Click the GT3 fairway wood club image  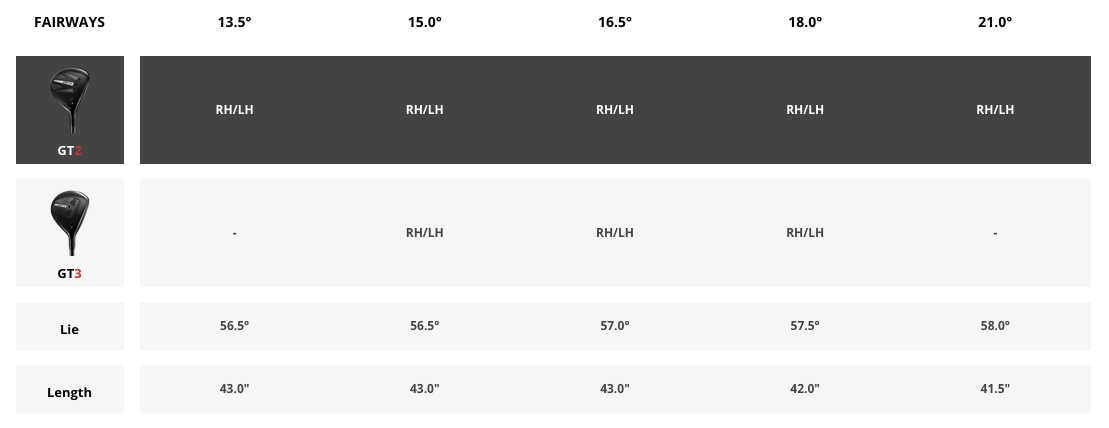pyautogui.click(x=70, y=223)
